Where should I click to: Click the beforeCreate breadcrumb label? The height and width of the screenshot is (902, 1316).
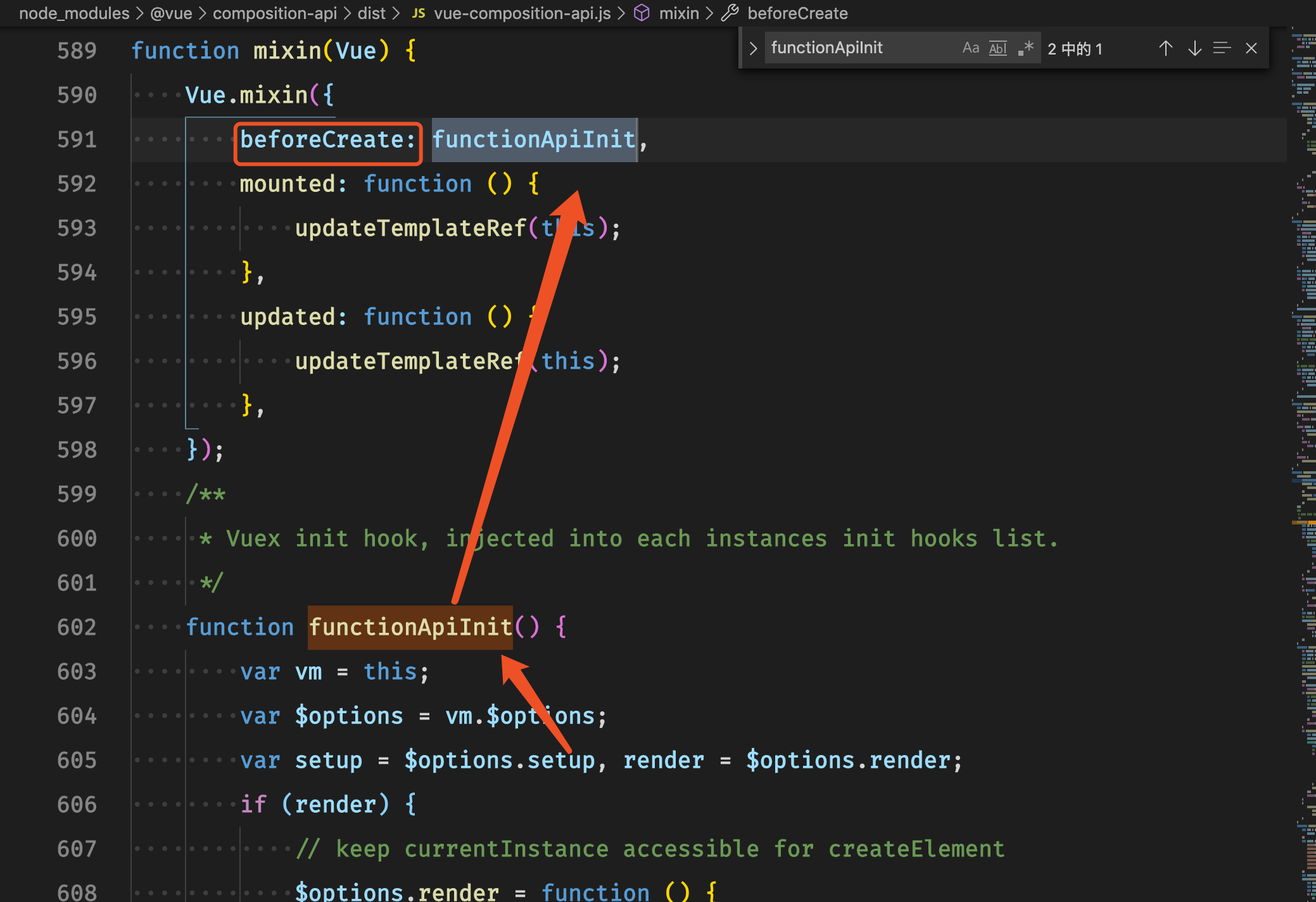point(797,13)
